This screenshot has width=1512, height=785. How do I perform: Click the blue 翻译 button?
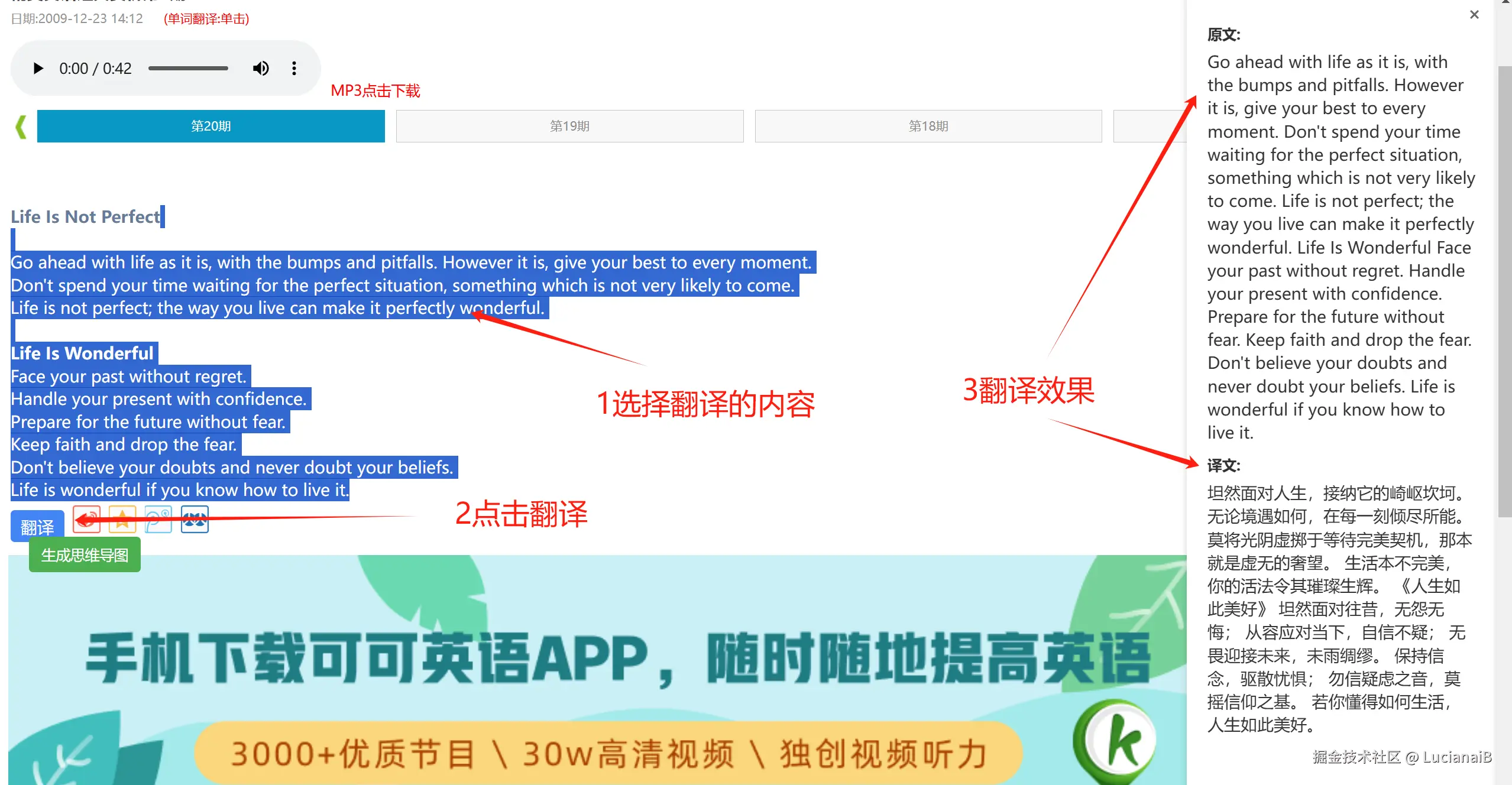37,526
